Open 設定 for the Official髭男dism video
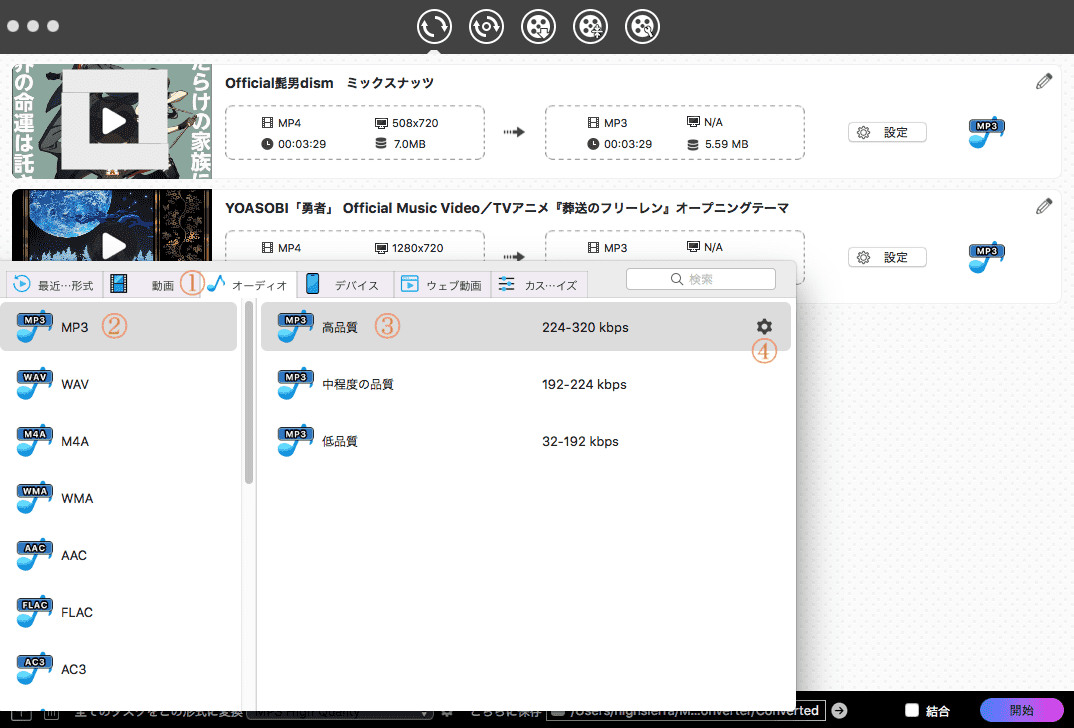This screenshot has width=1074, height=728. tap(887, 132)
